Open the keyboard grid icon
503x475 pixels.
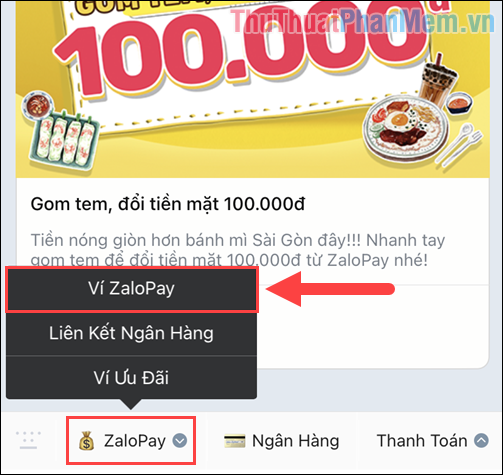coord(28,440)
